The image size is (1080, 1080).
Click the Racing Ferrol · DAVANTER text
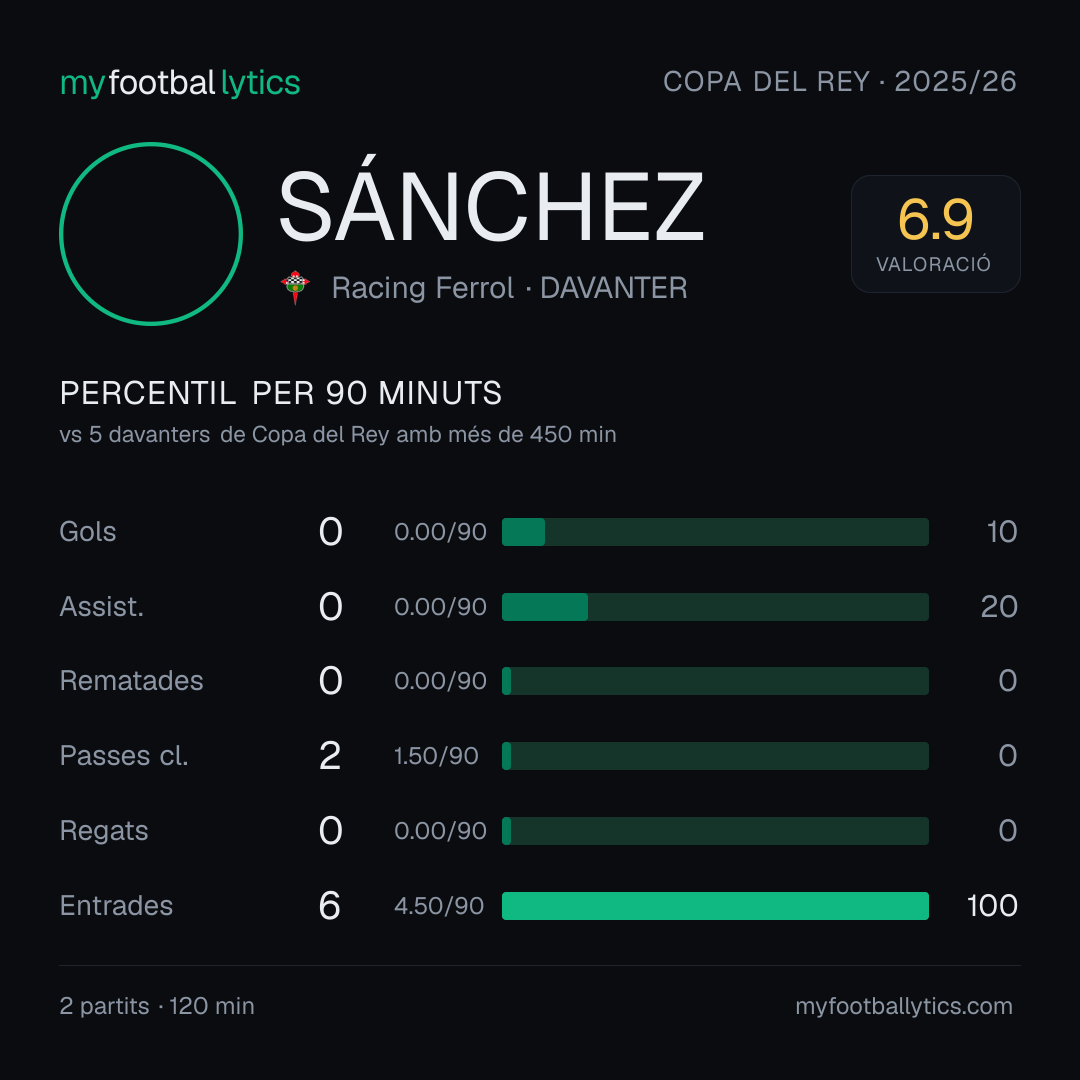pyautogui.click(x=510, y=288)
